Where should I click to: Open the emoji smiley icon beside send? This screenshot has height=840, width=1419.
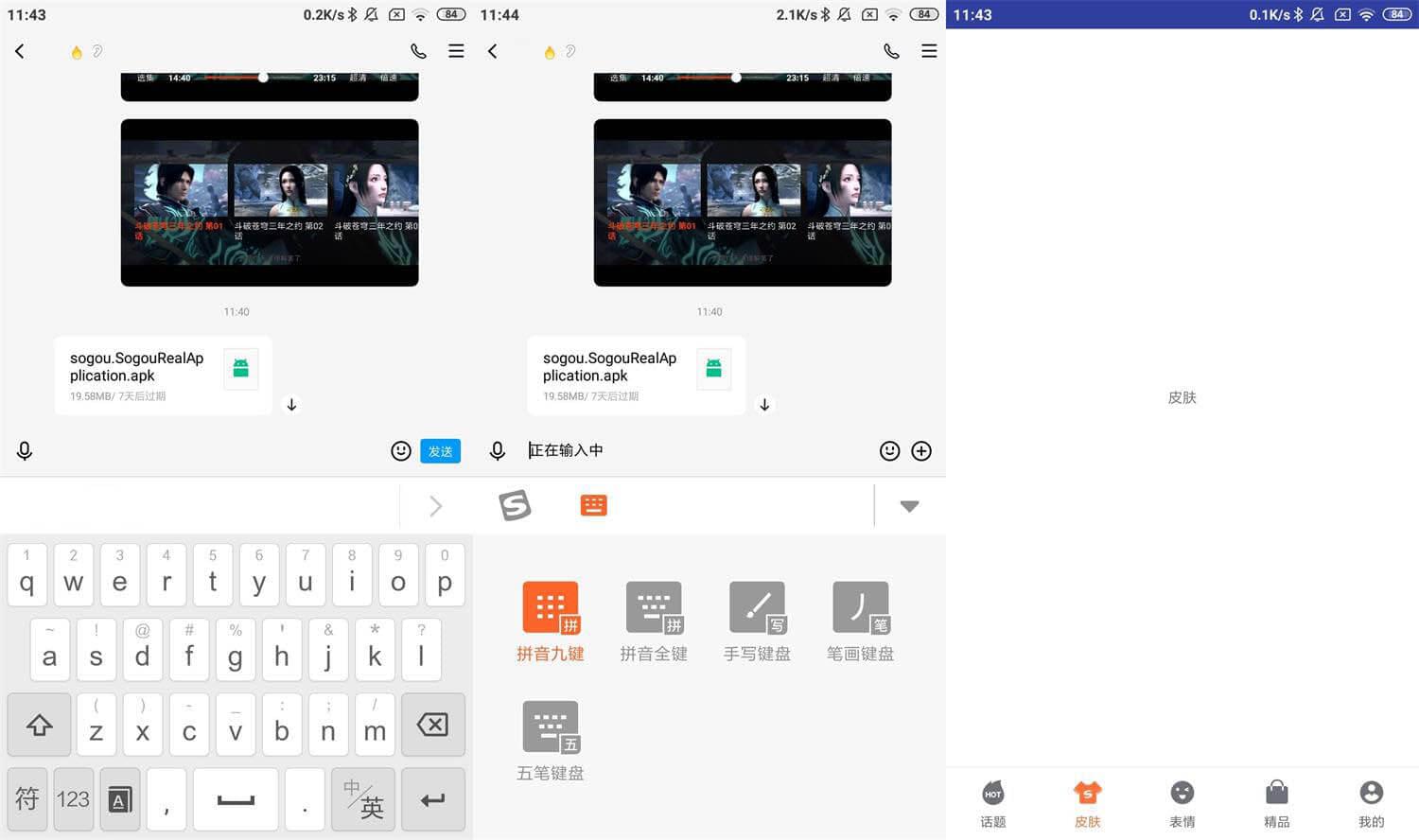[400, 451]
